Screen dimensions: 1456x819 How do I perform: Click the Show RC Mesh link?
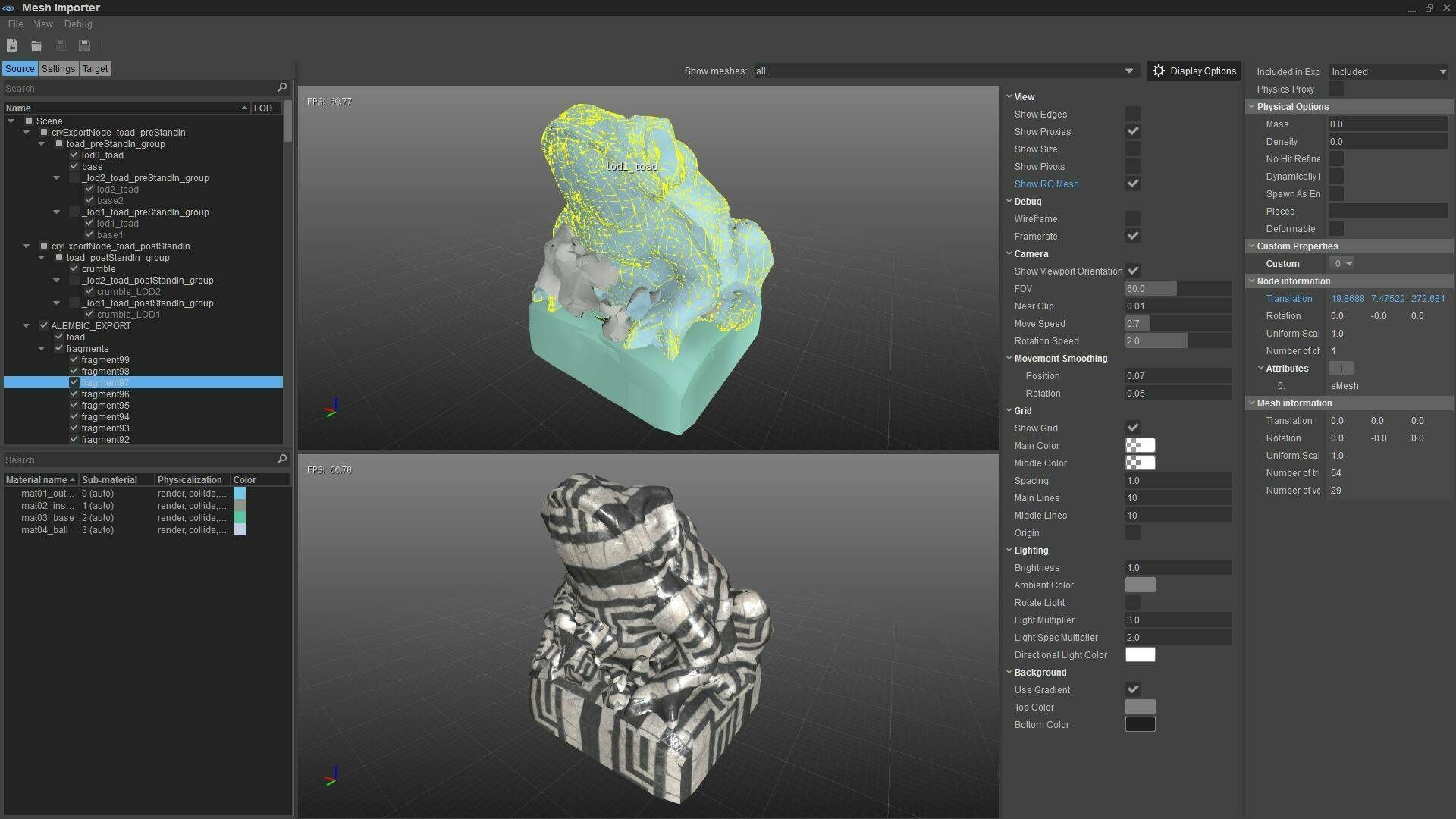tap(1046, 184)
